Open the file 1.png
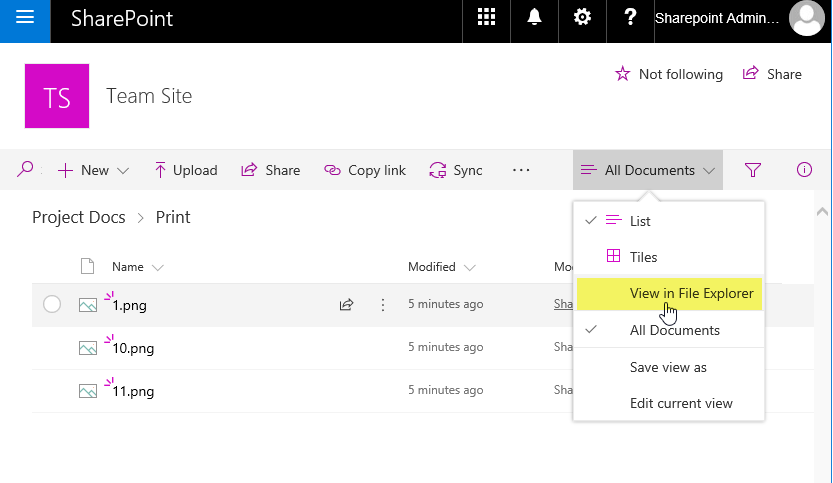 coord(129,306)
